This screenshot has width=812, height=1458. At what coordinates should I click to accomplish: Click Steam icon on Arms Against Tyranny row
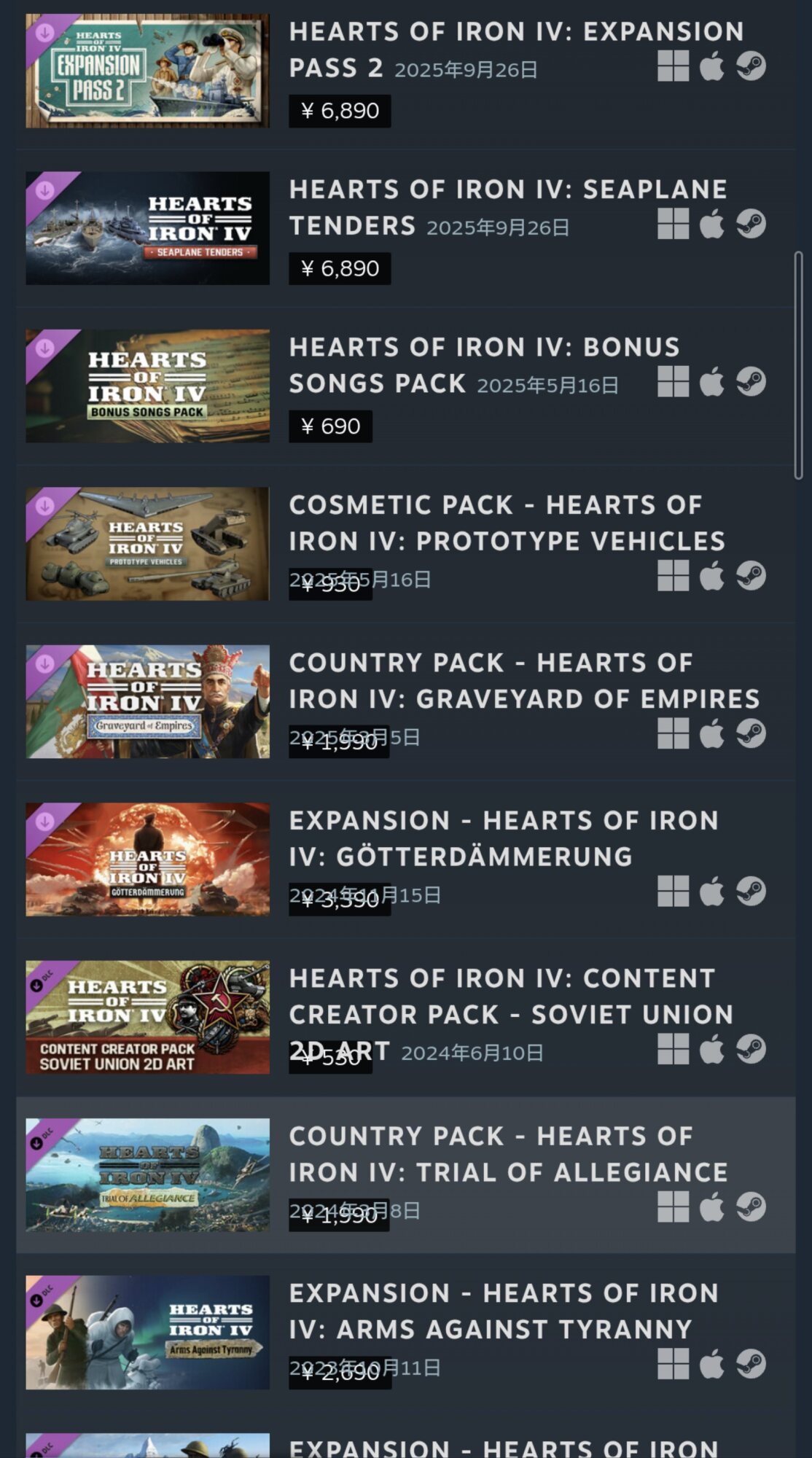point(751,1364)
